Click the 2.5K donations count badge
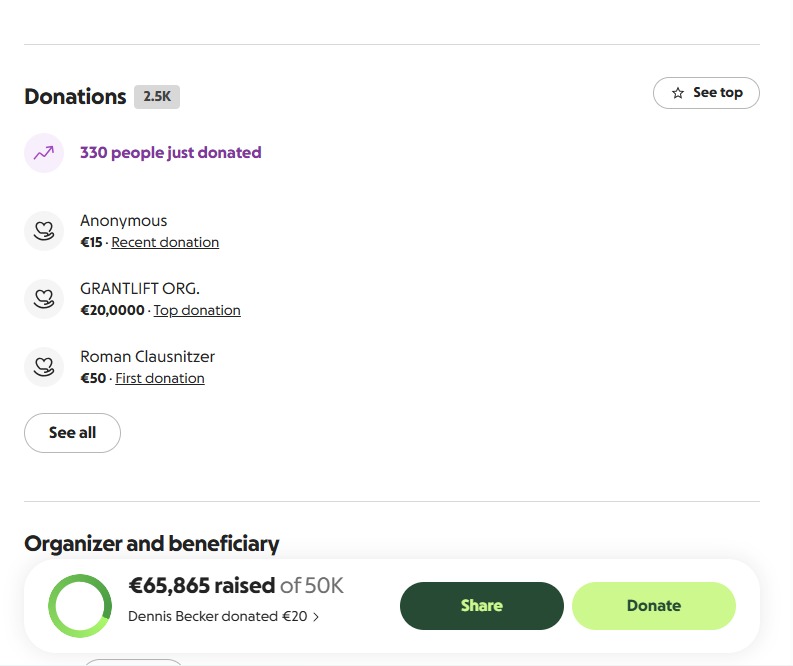 click(x=157, y=97)
